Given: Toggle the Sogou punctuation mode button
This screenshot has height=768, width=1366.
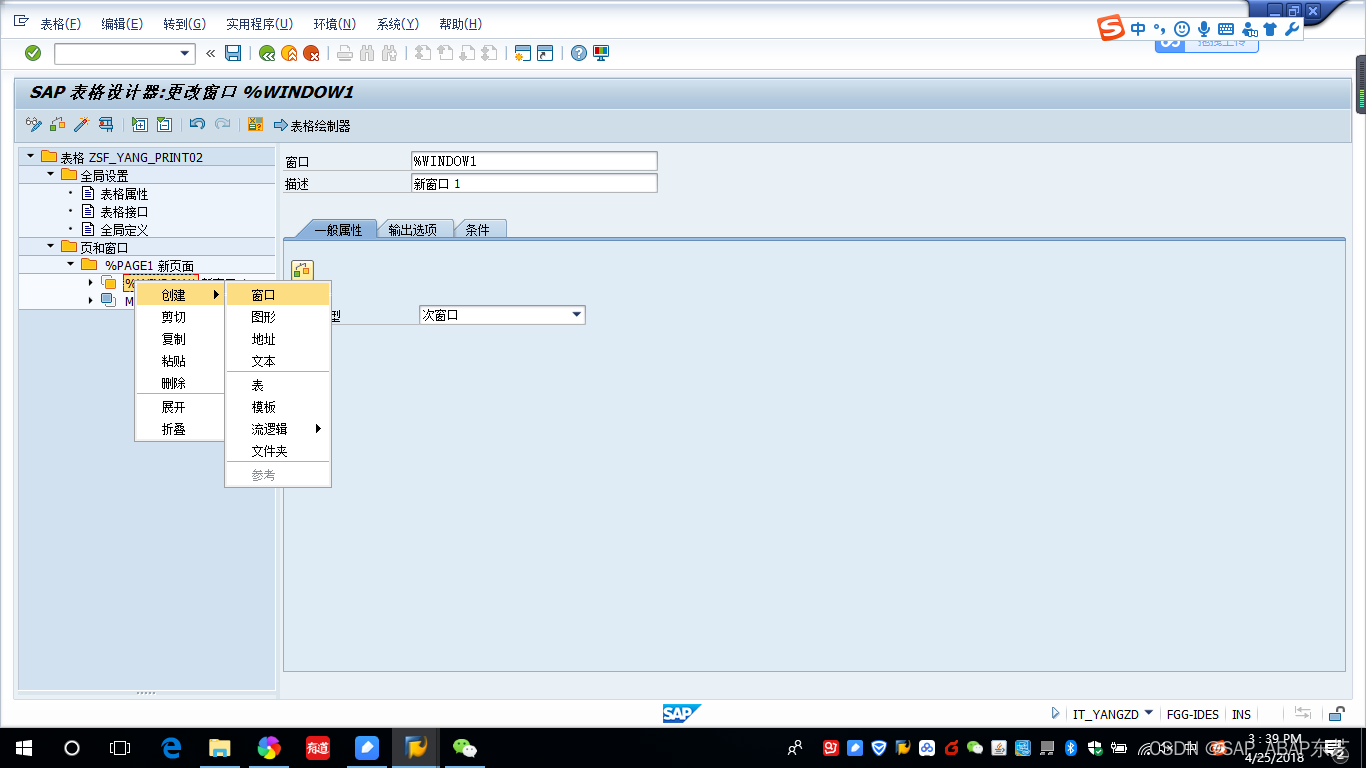Looking at the screenshot, I should 1160,29.
